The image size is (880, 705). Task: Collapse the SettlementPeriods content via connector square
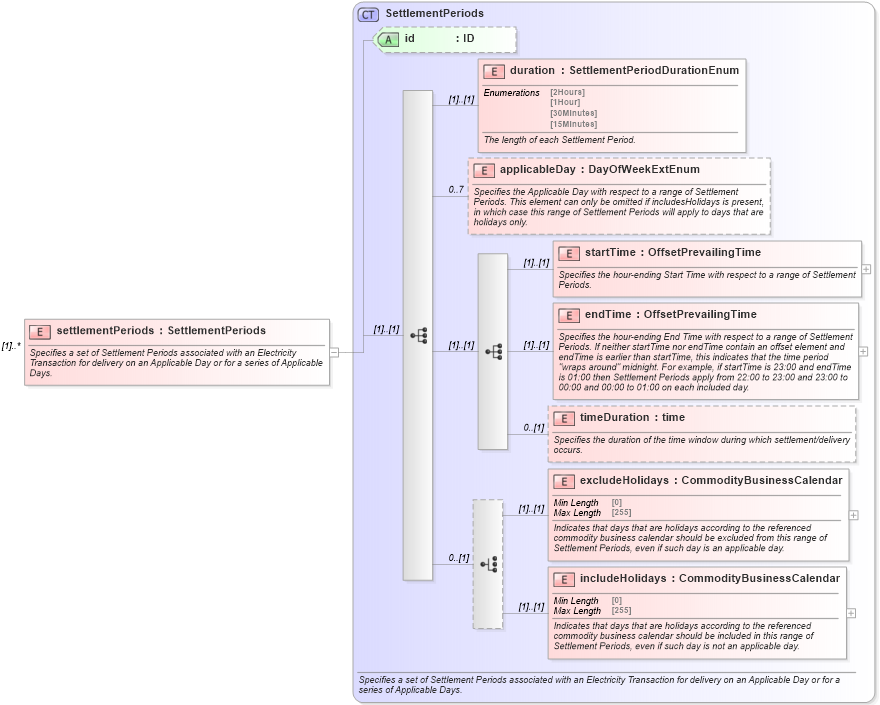click(336, 351)
